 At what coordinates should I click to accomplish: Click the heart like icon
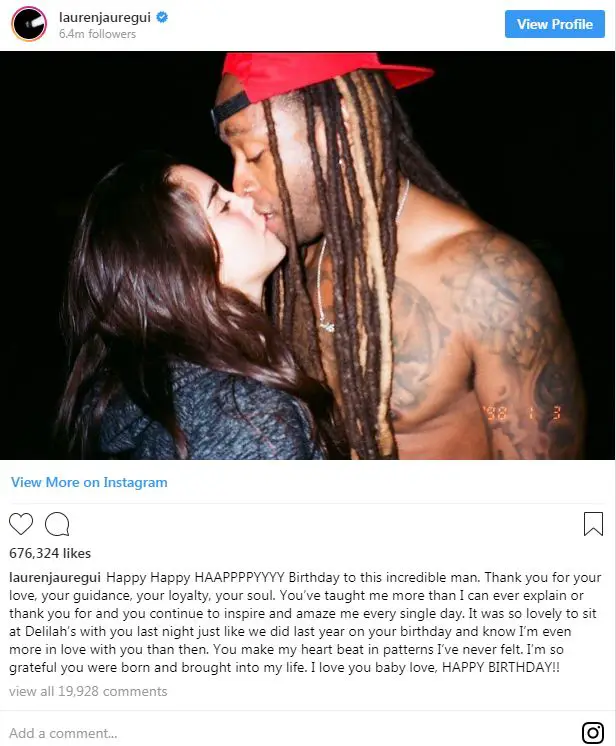point(21,524)
